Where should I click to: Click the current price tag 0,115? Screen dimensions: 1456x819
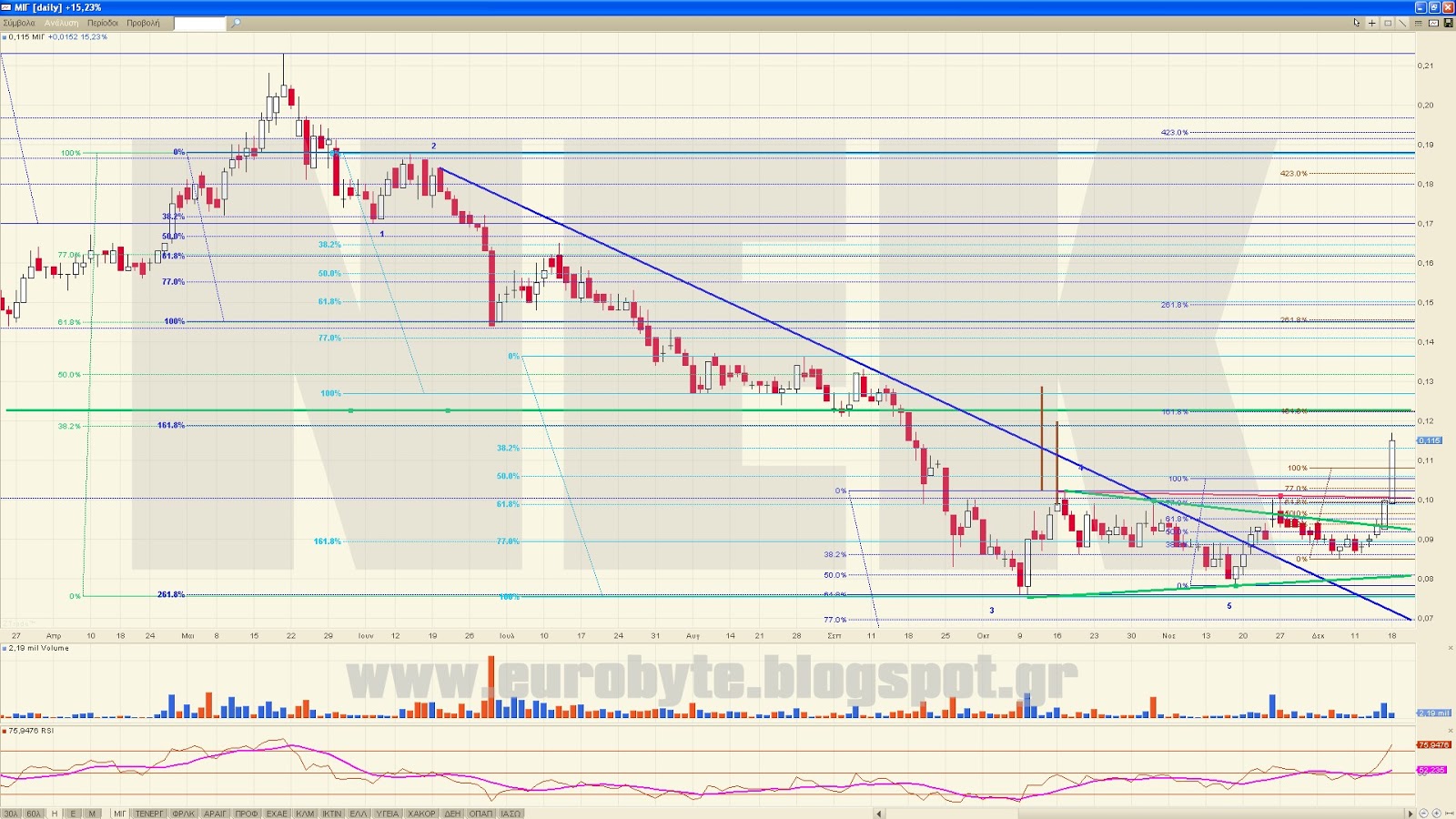(x=1430, y=440)
